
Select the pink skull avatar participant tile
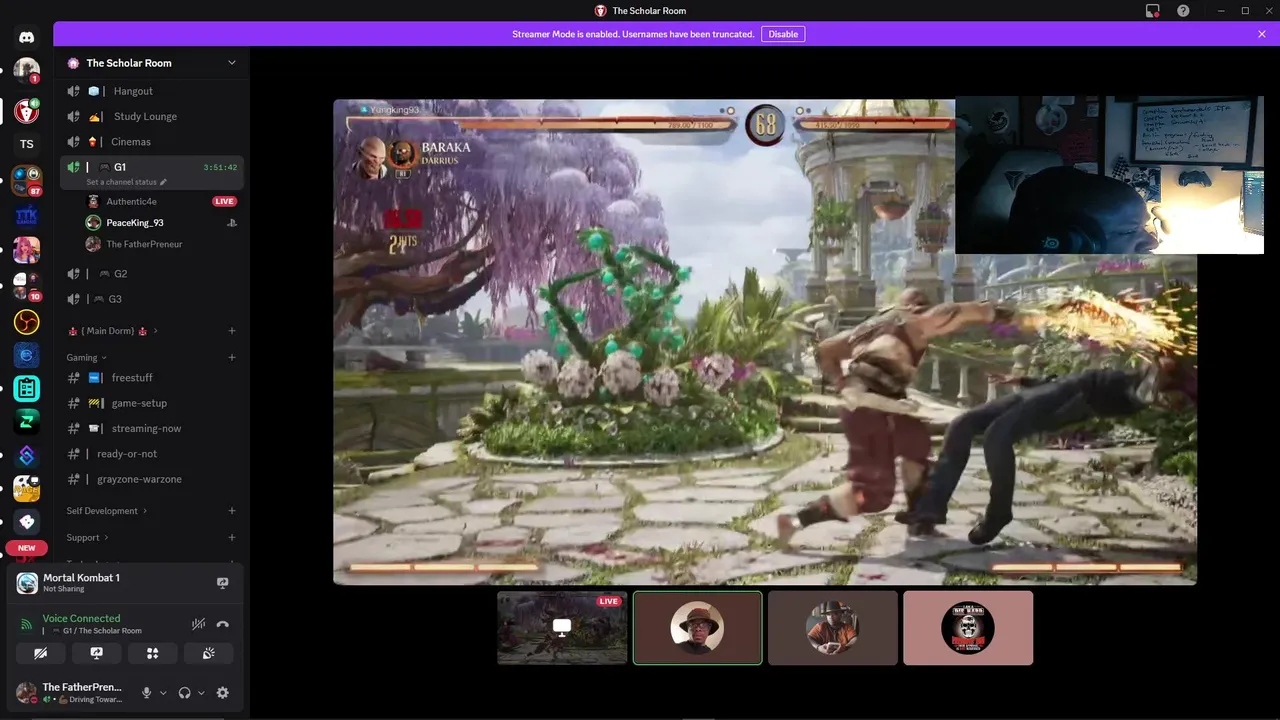tap(968, 628)
